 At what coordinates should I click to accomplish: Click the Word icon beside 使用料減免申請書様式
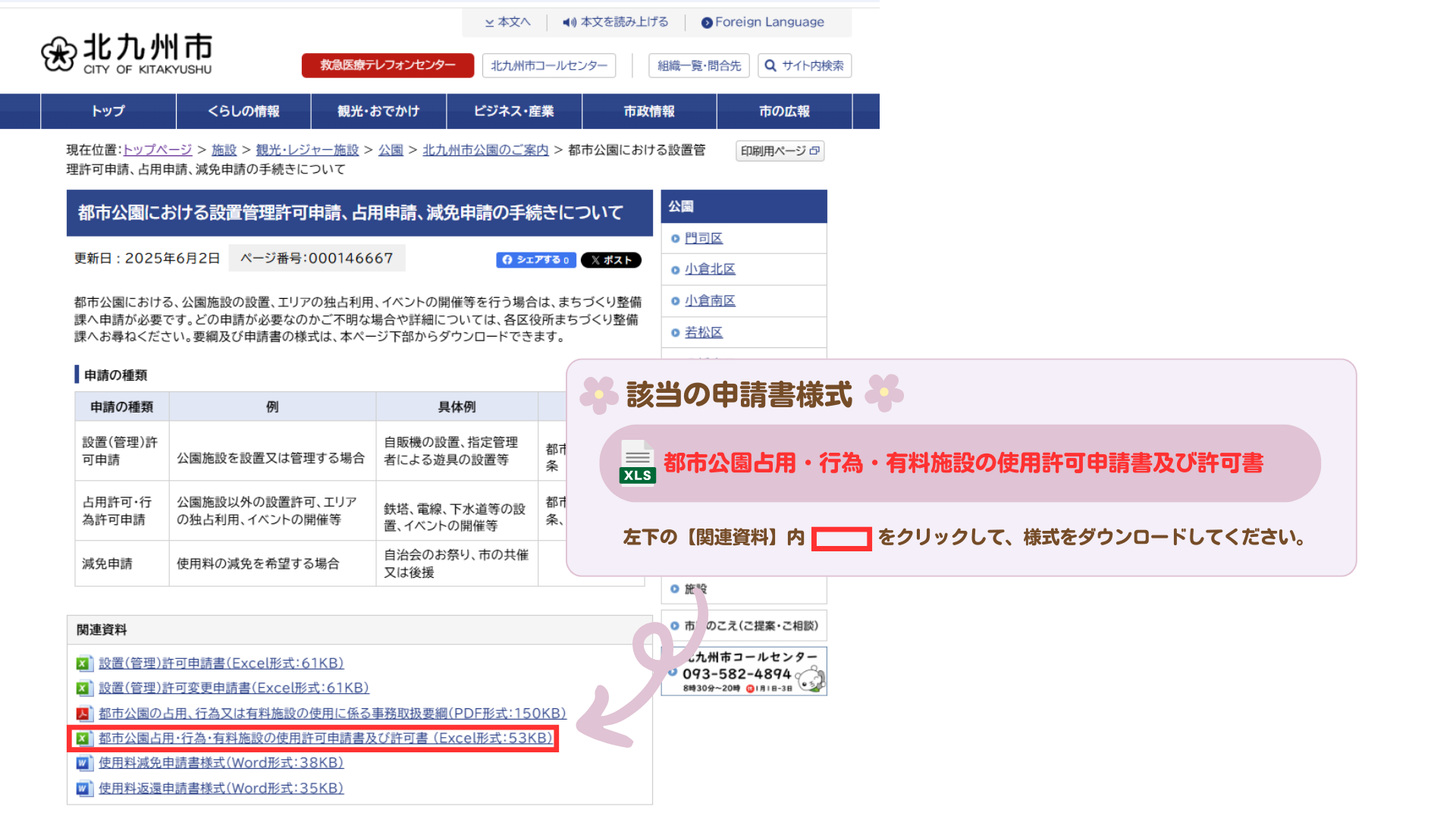83,763
